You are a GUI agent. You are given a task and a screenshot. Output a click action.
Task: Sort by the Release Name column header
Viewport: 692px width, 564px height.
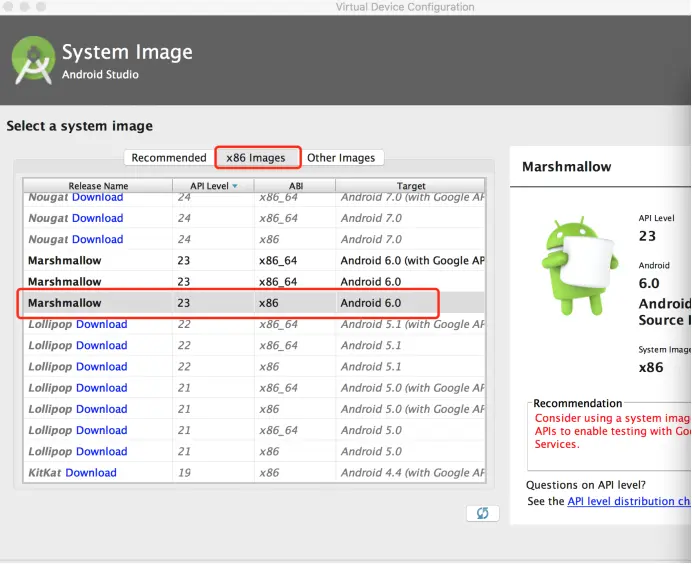98,186
